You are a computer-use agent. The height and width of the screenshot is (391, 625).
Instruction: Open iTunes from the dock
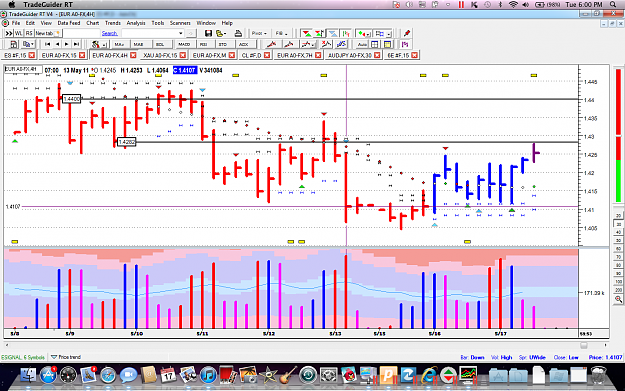click(x=208, y=375)
